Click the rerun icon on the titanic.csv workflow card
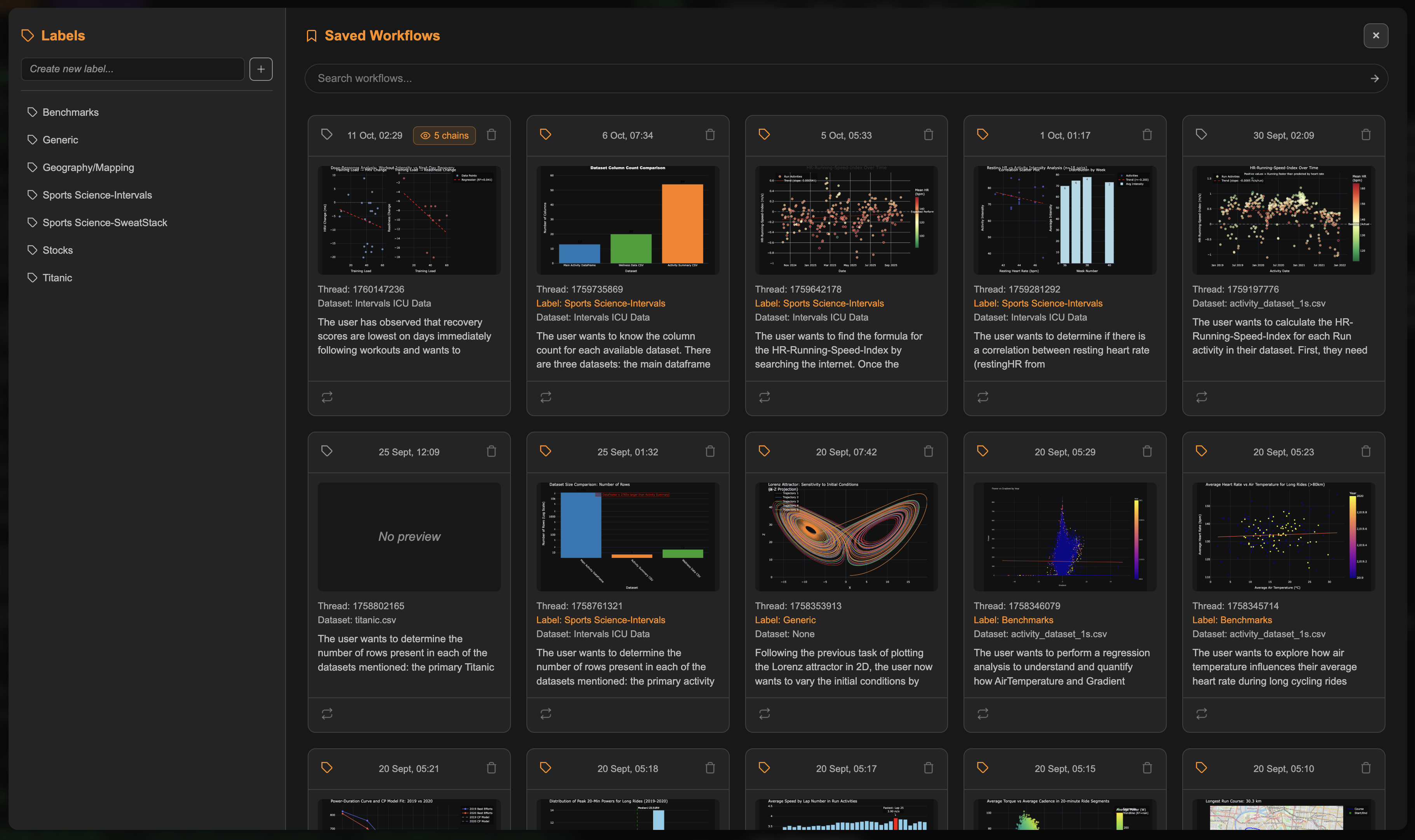The height and width of the screenshot is (840, 1415). pos(327,713)
